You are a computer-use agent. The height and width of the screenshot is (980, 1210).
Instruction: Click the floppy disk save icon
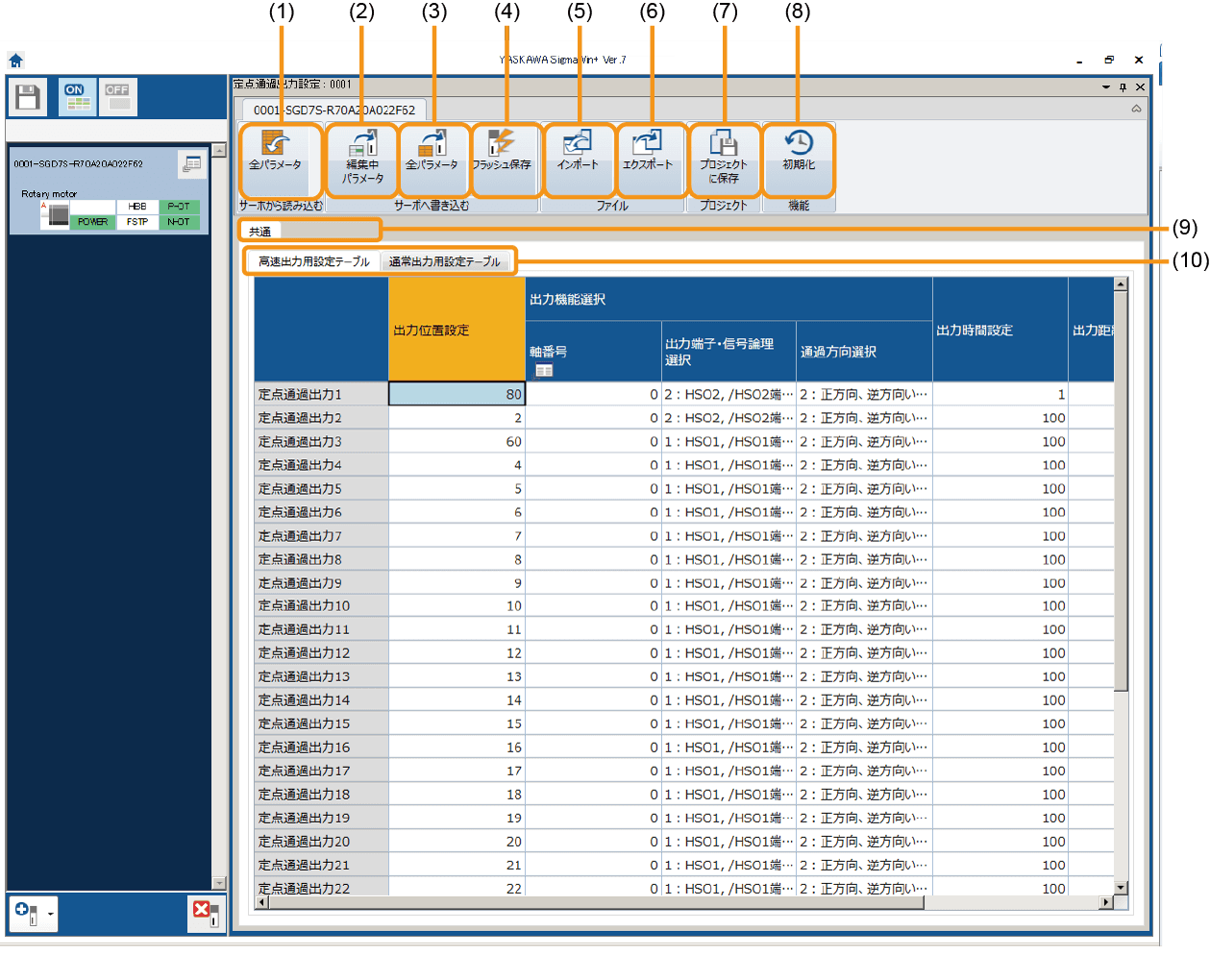point(28,97)
